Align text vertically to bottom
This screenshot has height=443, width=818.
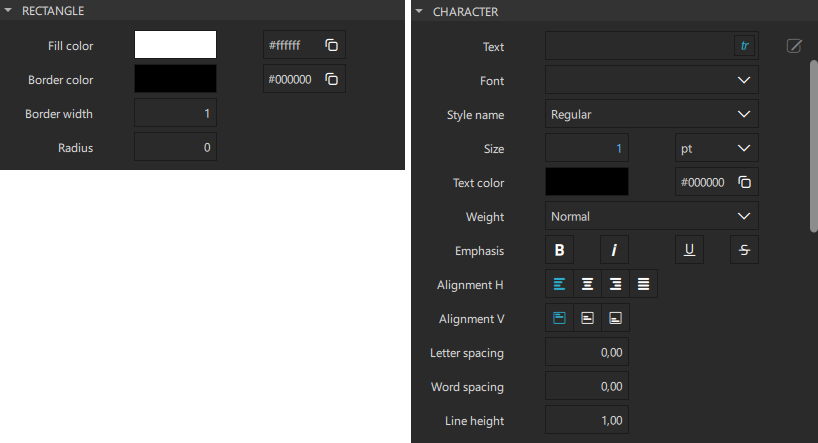coord(616,318)
